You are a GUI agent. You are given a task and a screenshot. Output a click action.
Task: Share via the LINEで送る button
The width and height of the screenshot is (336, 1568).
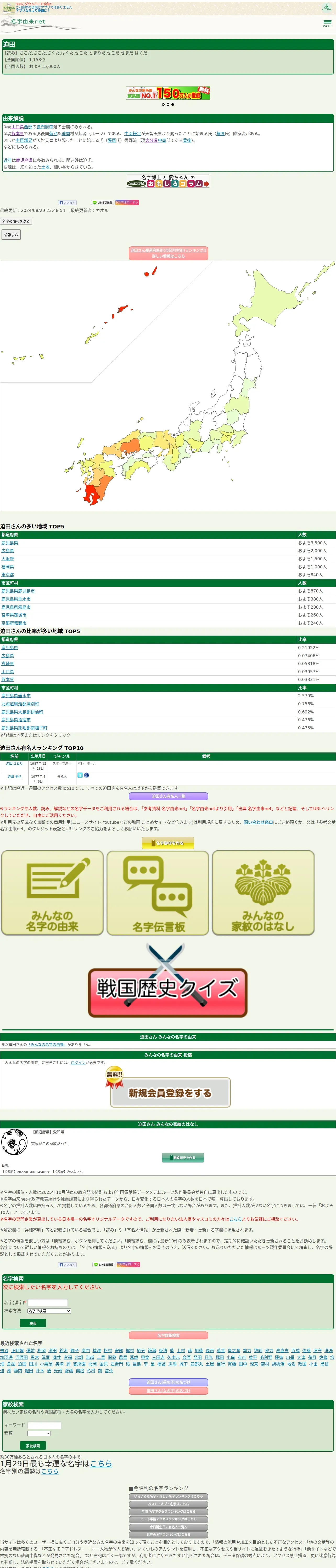pyautogui.click(x=102, y=203)
